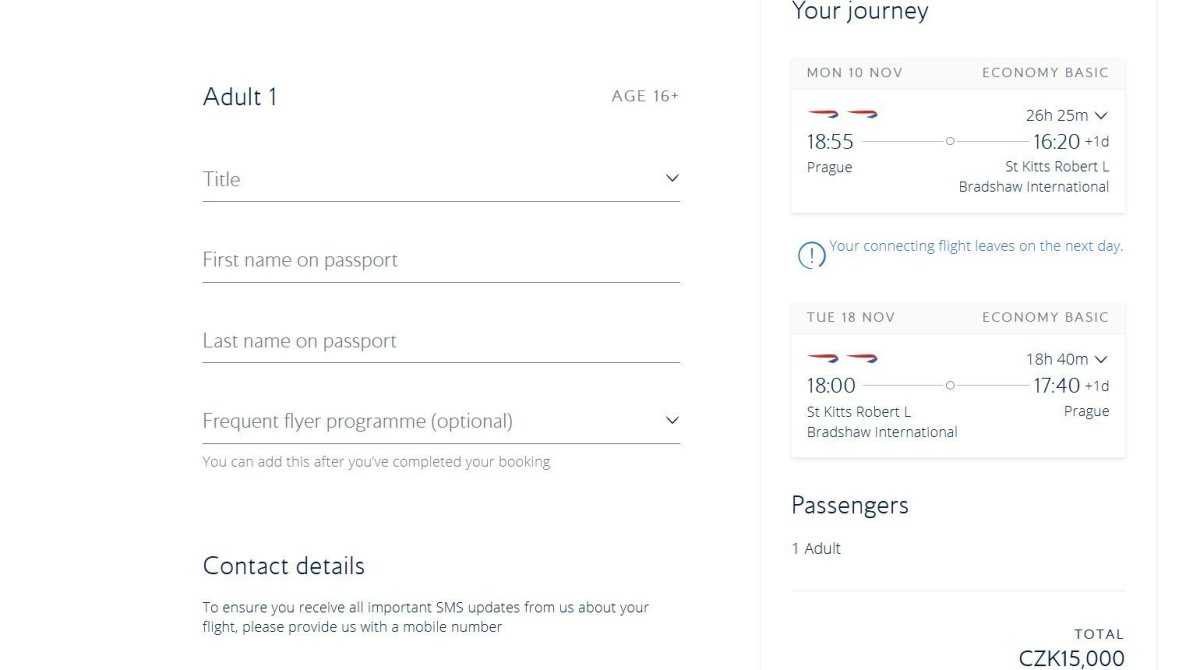Click the British Airways logo on return flight
Image resolution: width=1200 pixels, height=670 pixels.
coord(842,358)
